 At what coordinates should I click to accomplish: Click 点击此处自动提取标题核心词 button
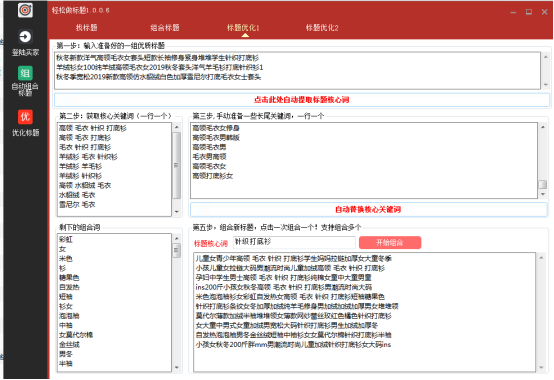click(x=302, y=100)
